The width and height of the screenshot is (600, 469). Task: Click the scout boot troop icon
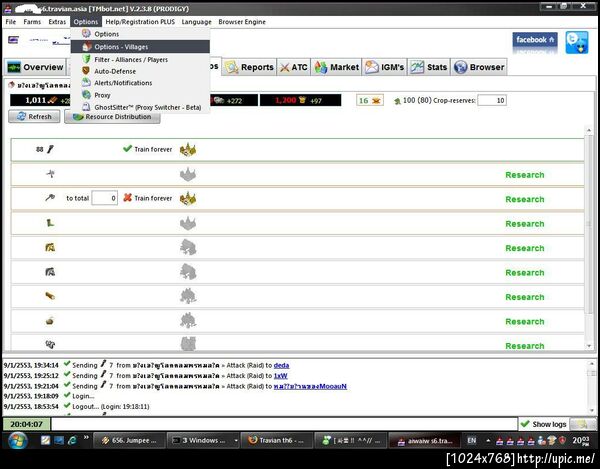50,223
